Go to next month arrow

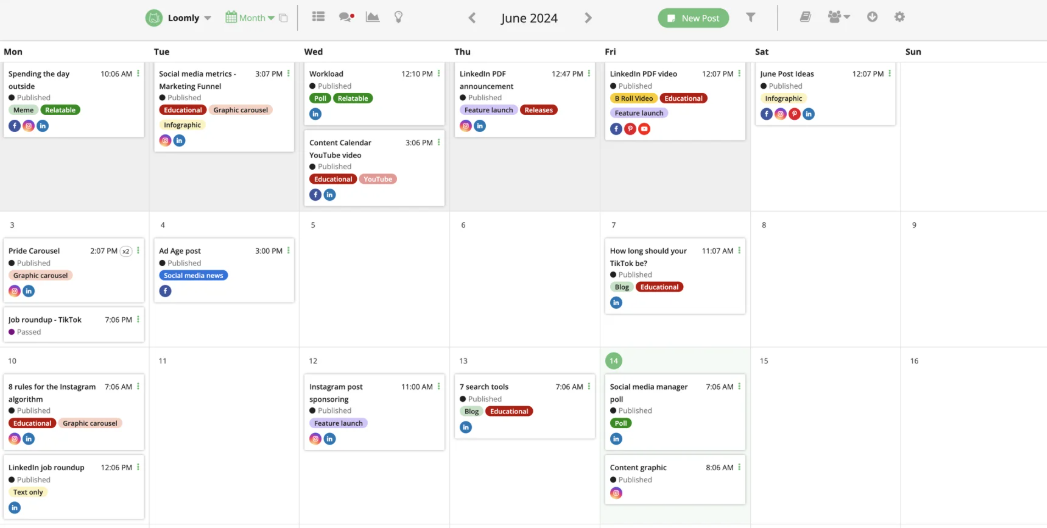588,18
